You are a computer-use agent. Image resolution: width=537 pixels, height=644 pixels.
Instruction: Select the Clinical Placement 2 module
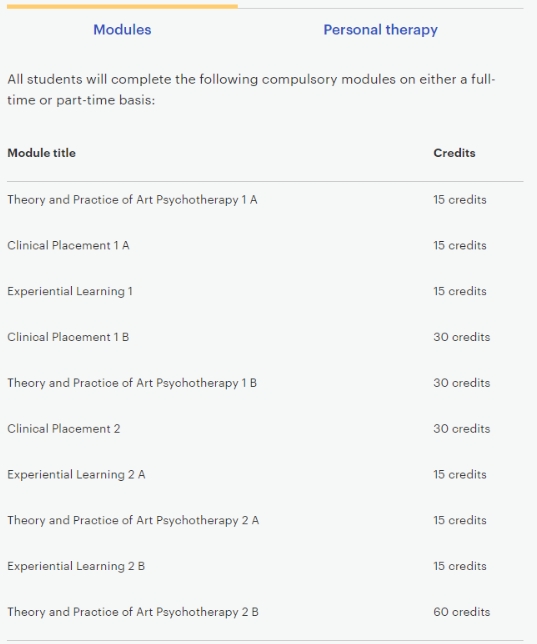[64, 429]
